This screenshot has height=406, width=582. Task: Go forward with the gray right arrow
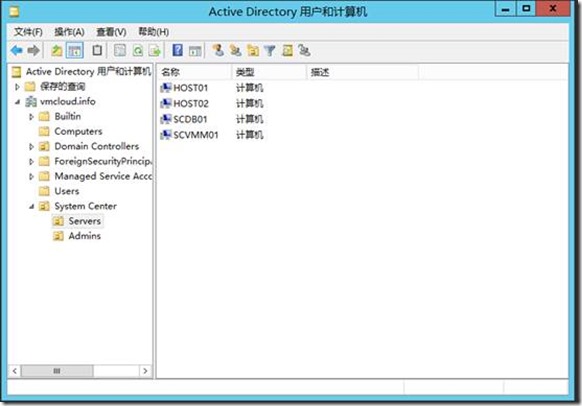coord(33,50)
